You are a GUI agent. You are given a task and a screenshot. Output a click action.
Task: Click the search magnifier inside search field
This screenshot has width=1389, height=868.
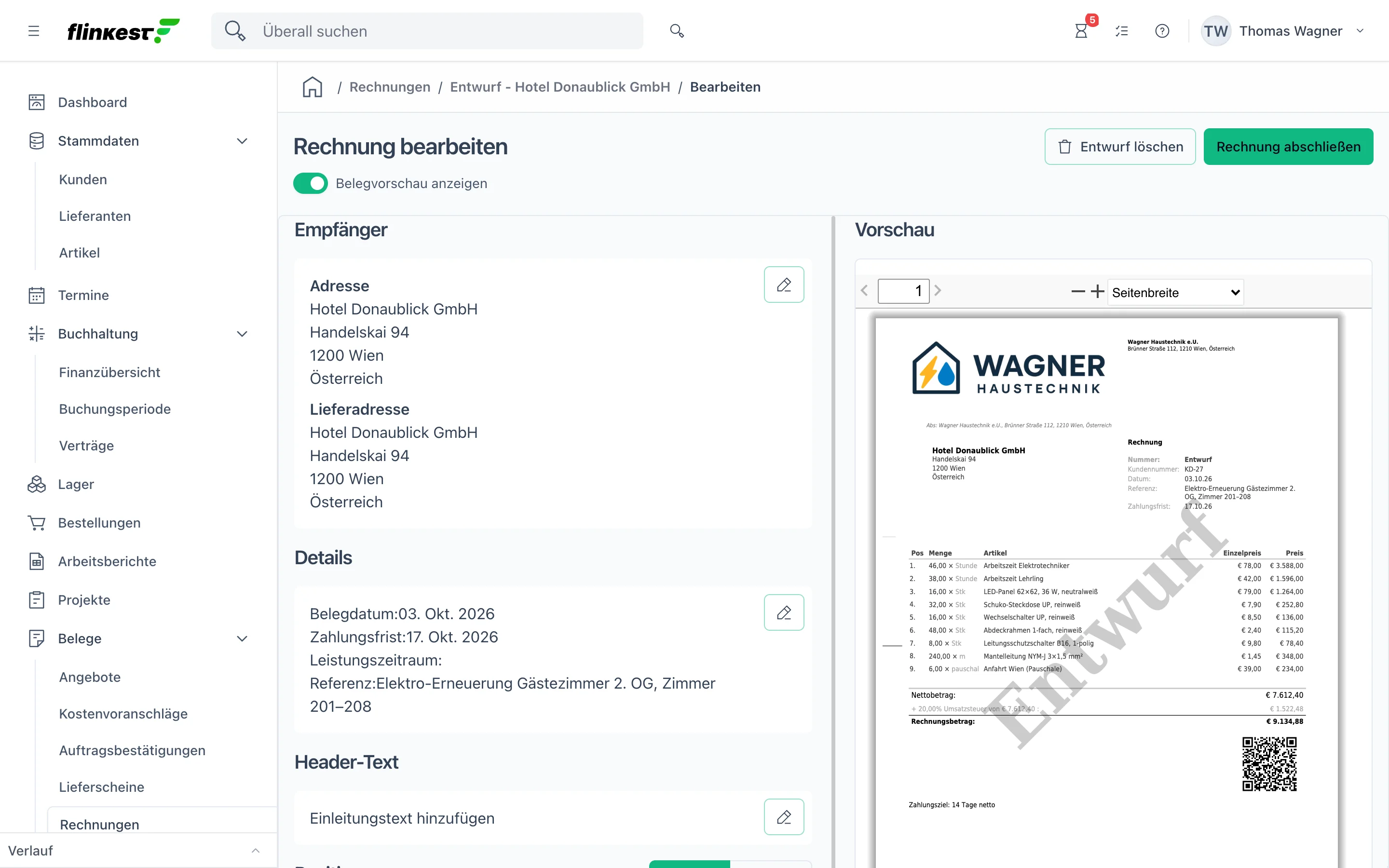click(x=235, y=31)
